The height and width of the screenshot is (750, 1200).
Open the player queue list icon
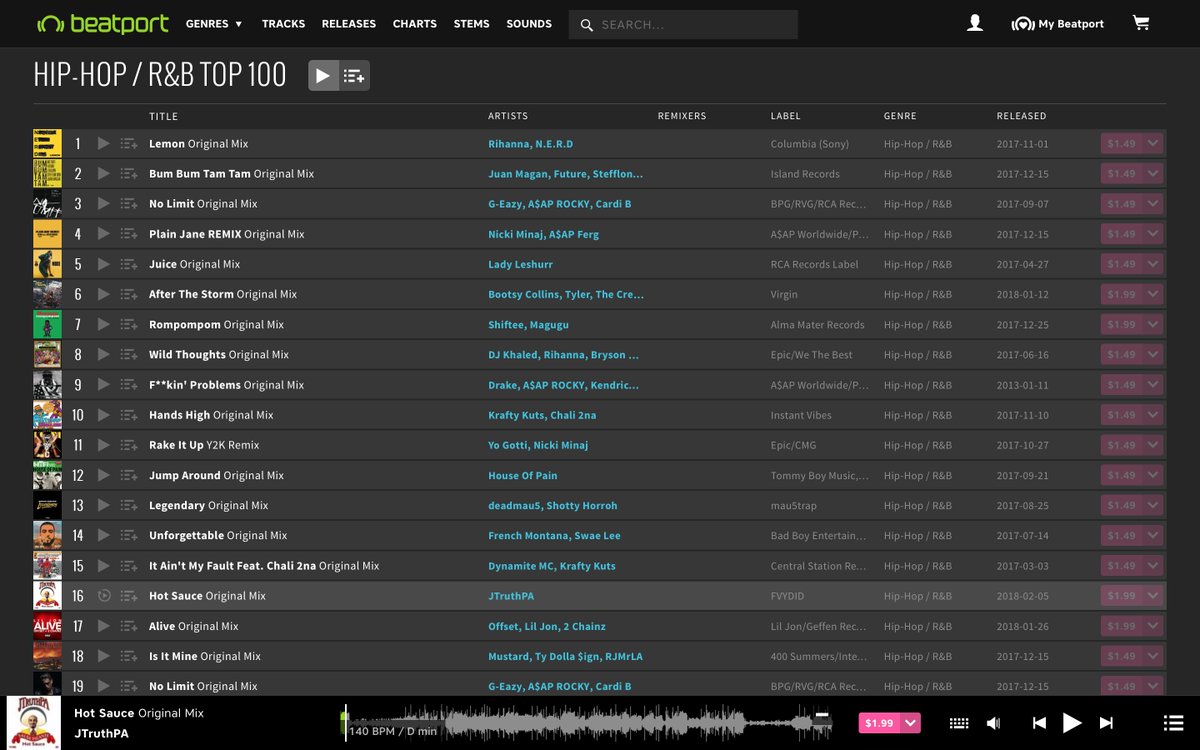[x=1174, y=723]
